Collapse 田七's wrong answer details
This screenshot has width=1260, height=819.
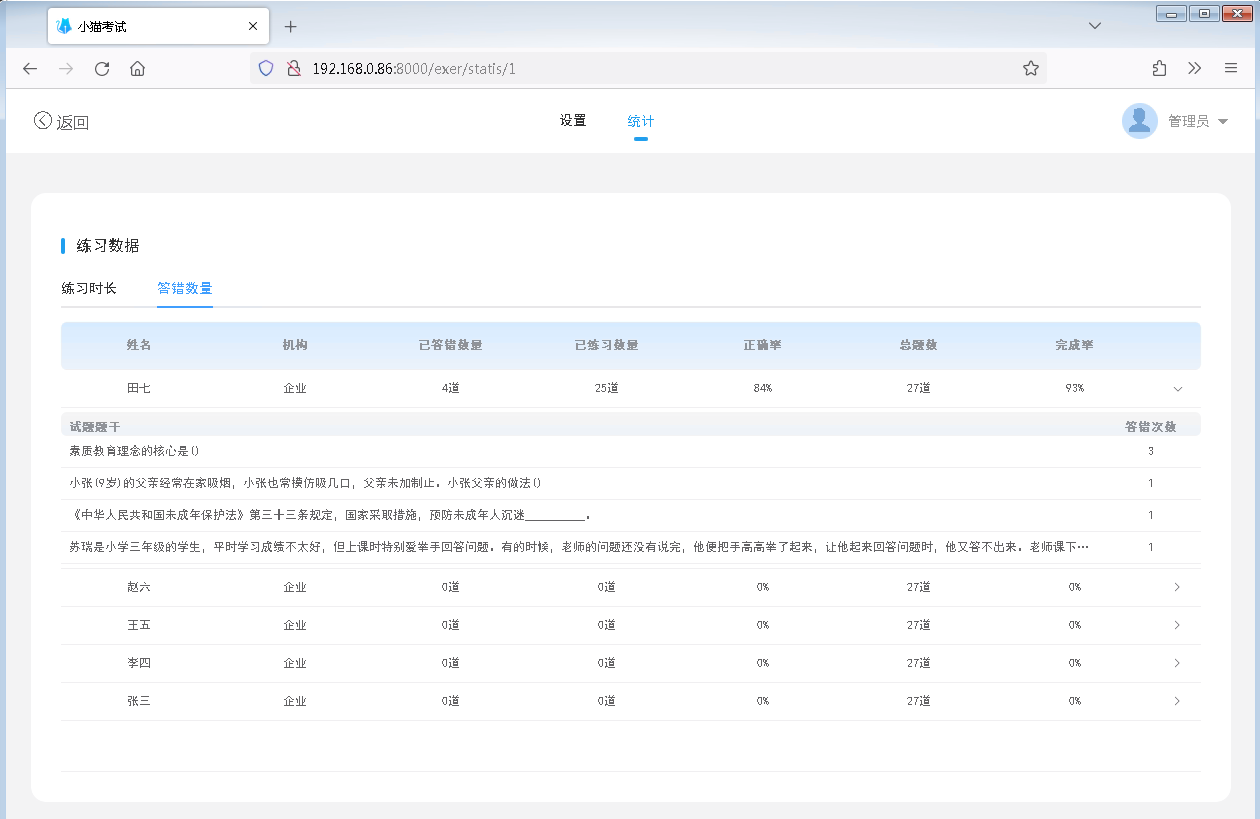pos(1178,388)
